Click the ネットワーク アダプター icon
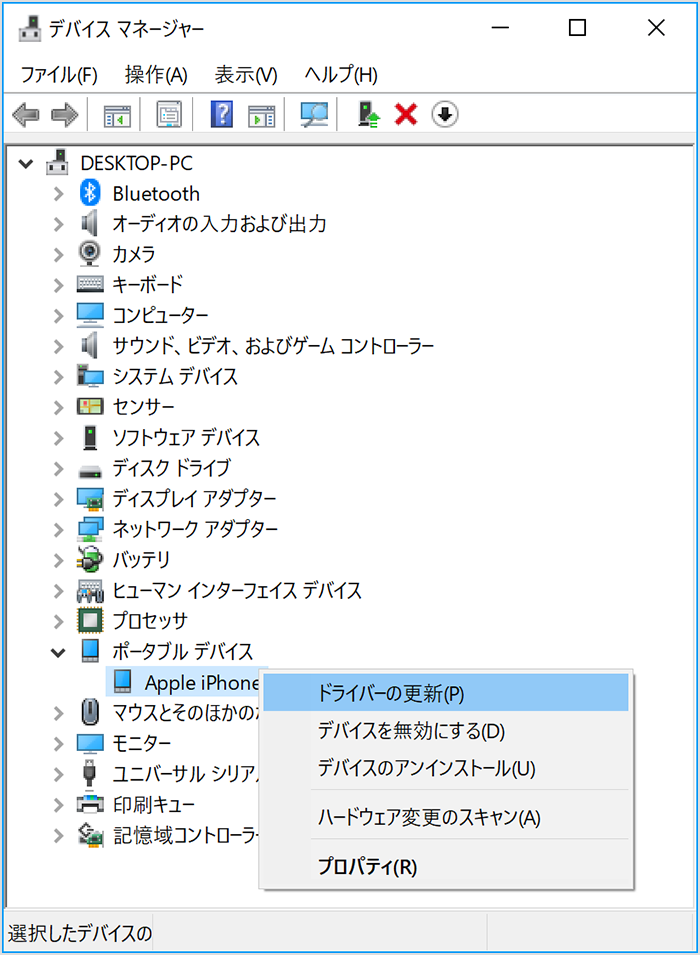Image resolution: width=700 pixels, height=956 pixels. [x=90, y=529]
